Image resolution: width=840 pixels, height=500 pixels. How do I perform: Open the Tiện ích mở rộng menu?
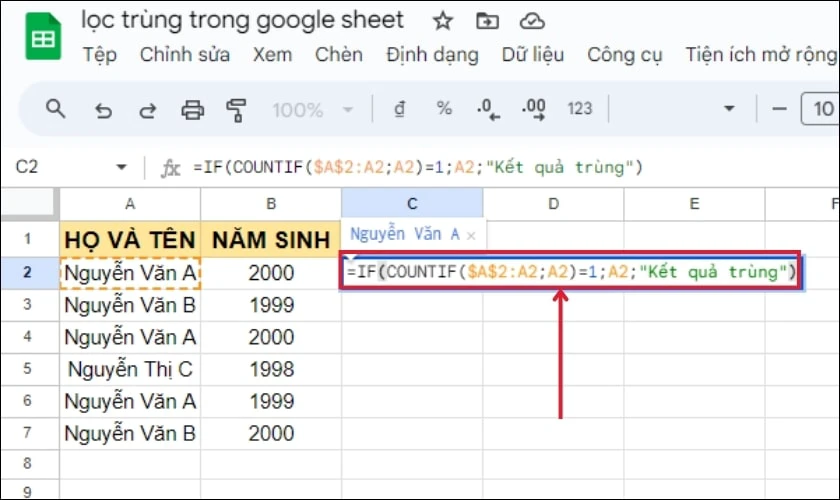761,55
